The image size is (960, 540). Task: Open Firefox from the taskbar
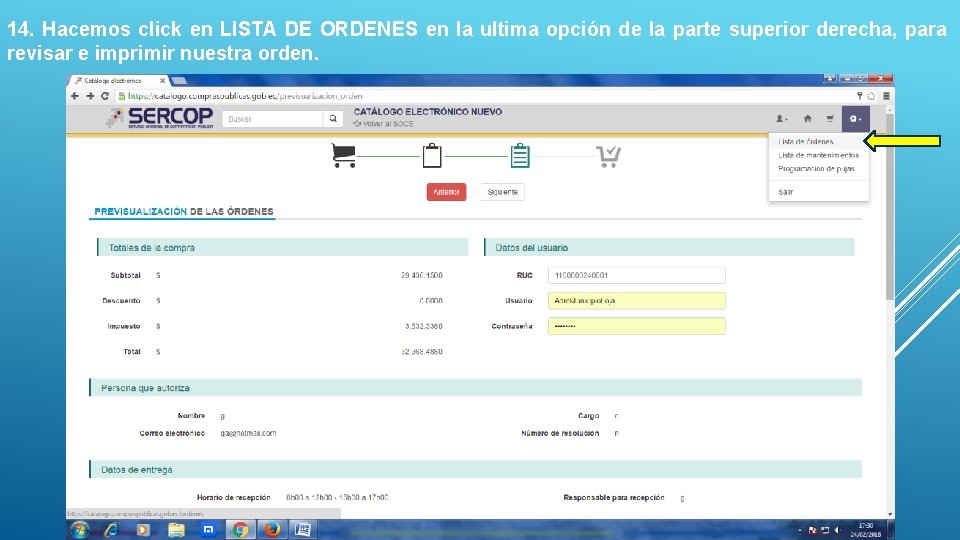(272, 530)
